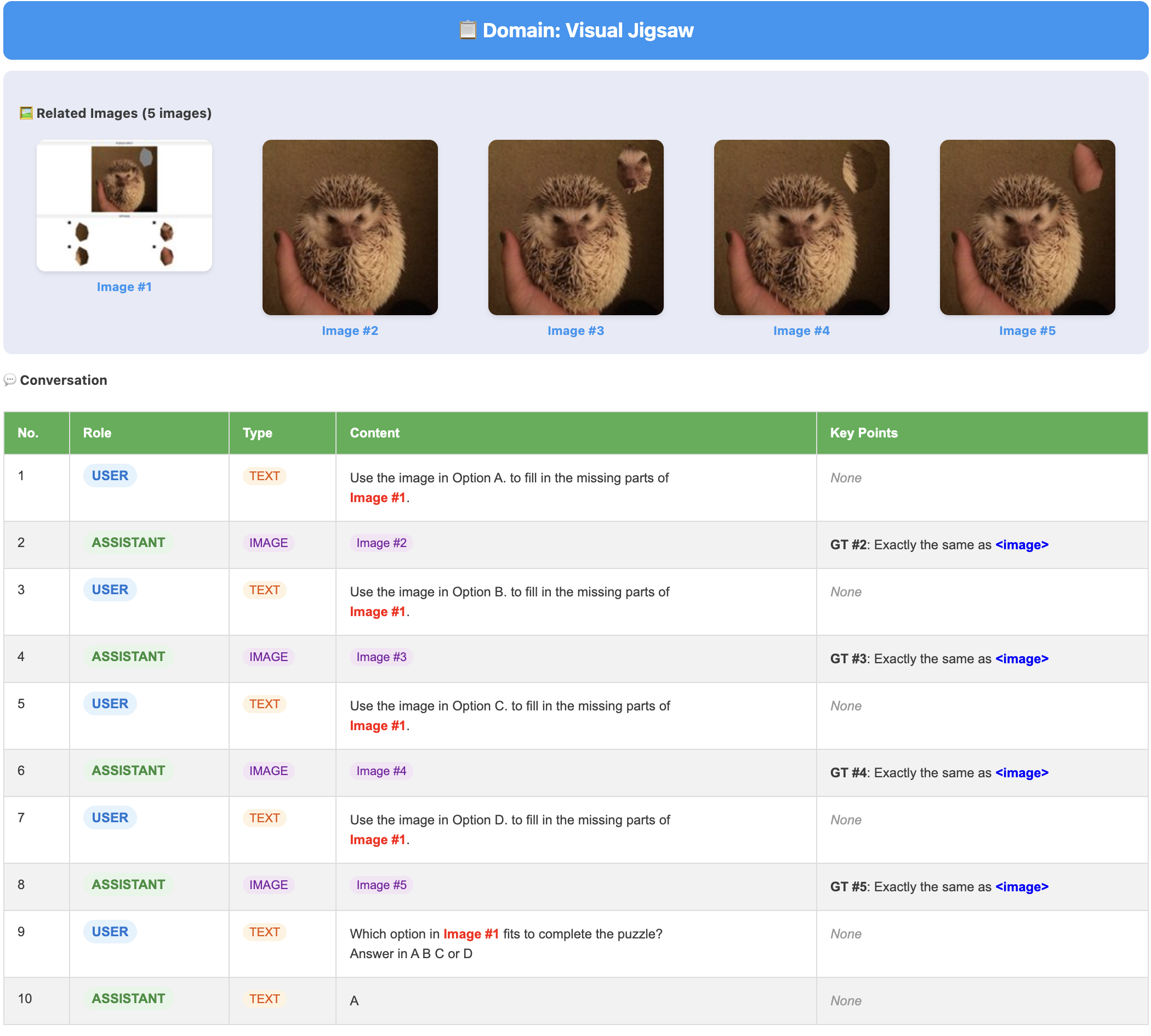
Task: Click the Image #2 tag in row 2
Action: pos(381,543)
